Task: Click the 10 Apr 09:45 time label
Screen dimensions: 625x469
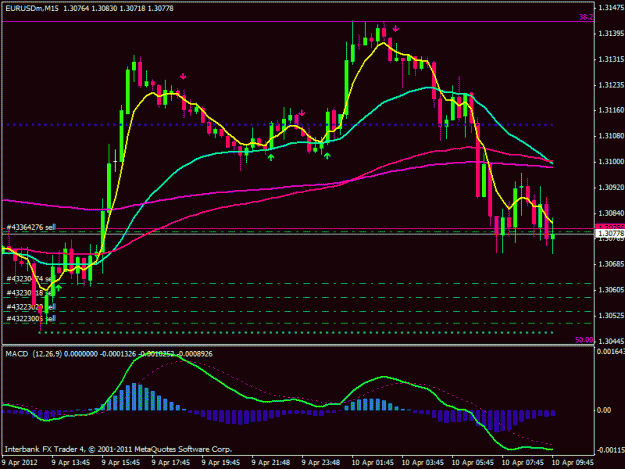Action: point(573,463)
